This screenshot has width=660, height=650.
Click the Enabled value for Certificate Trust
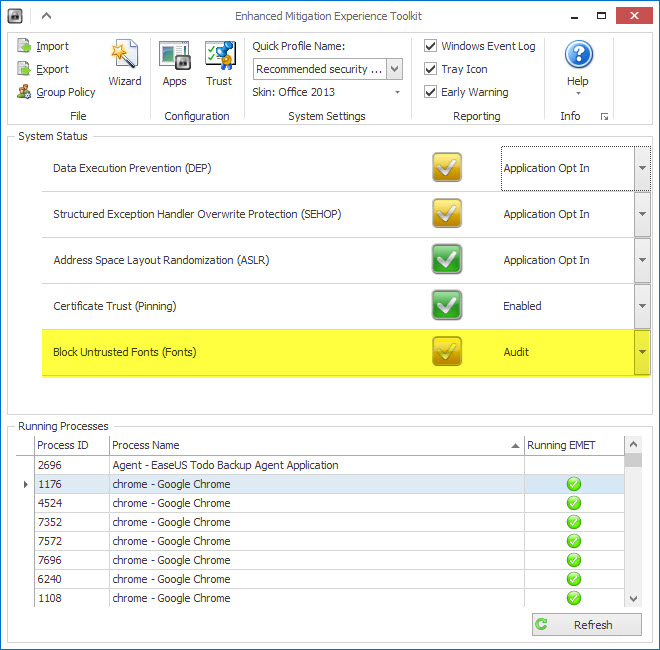pyautogui.click(x=522, y=306)
